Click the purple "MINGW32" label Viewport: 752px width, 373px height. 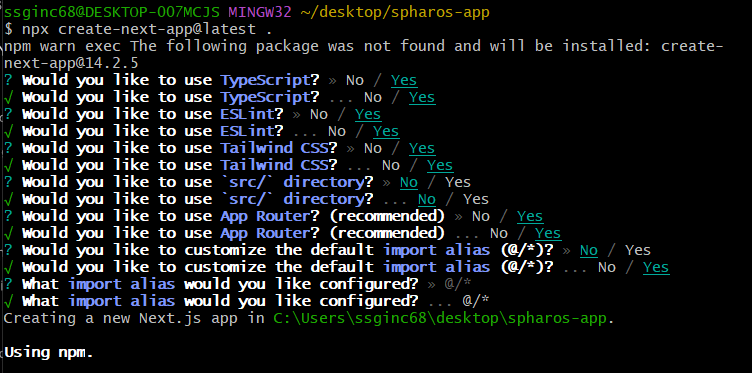pos(259,12)
